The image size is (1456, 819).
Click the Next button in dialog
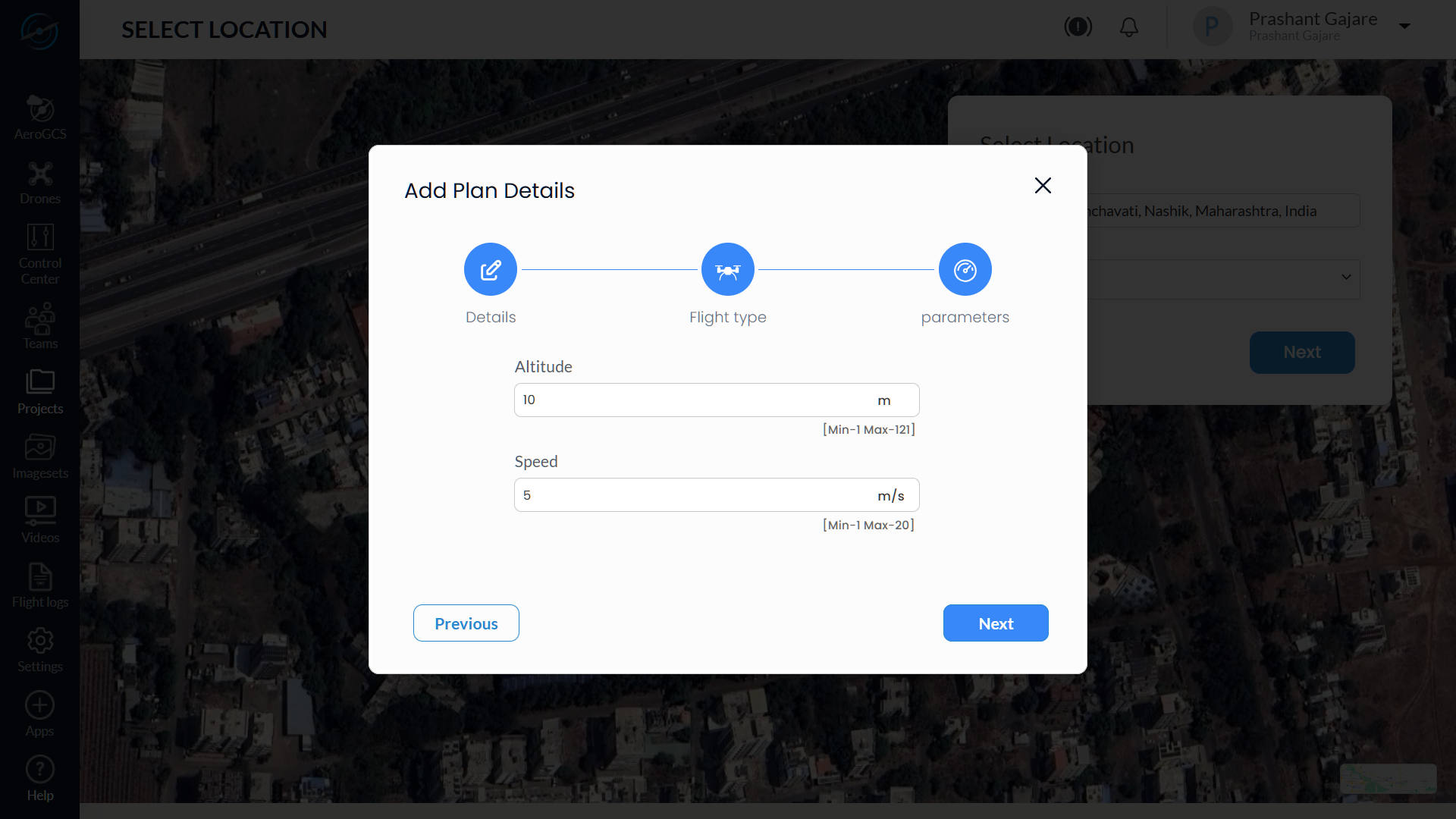coord(996,623)
